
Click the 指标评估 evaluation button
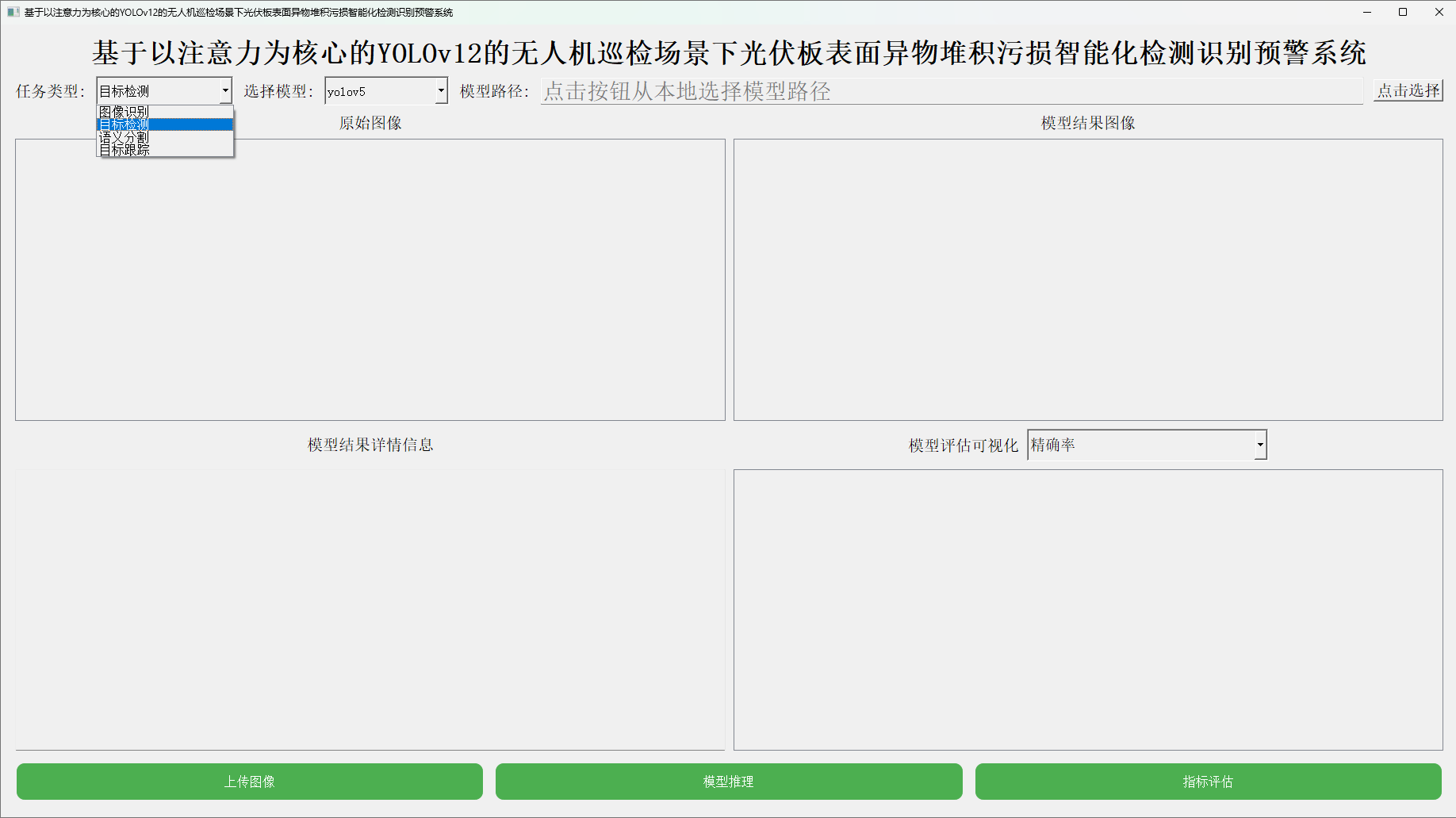pos(1208,782)
